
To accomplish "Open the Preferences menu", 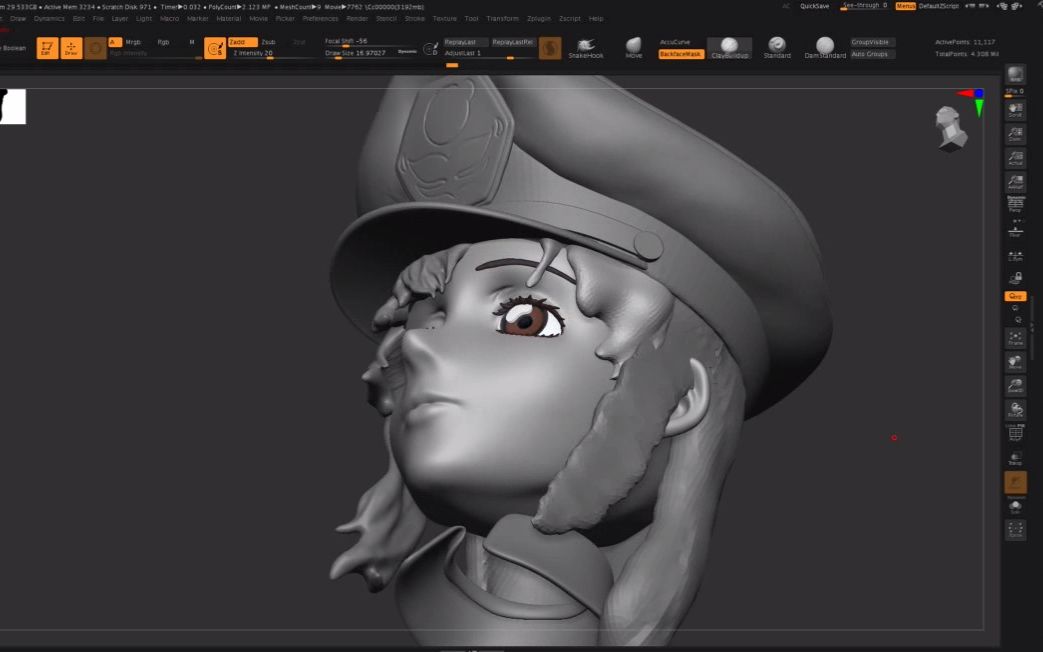I will pos(320,19).
